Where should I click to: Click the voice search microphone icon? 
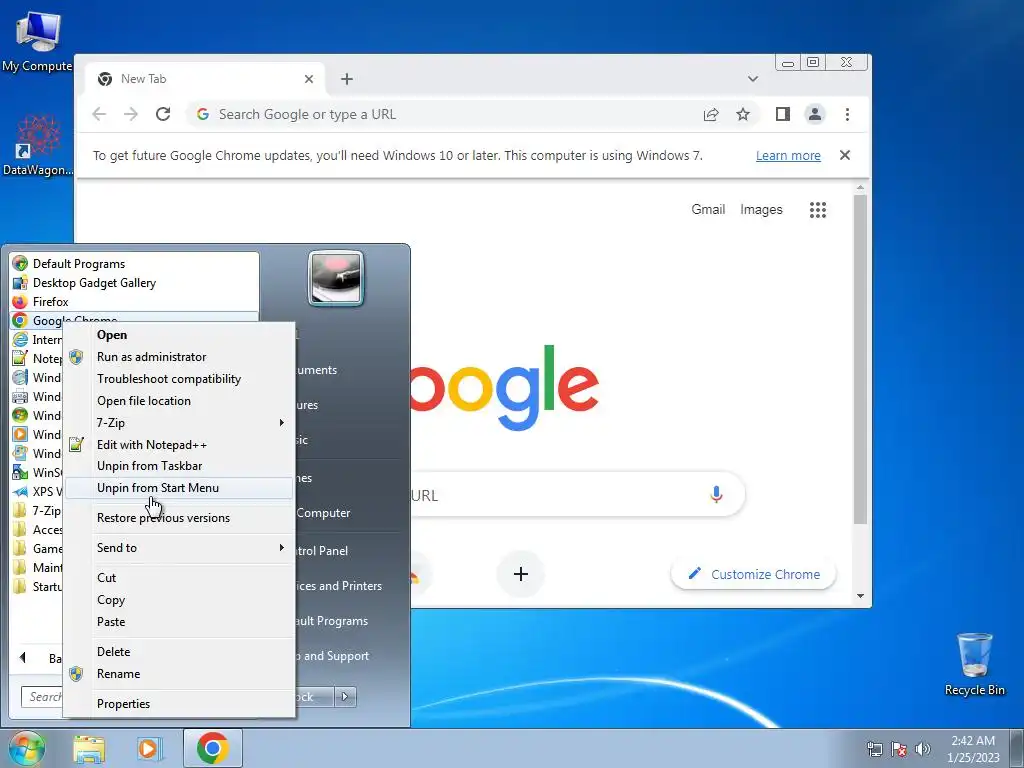(x=716, y=495)
